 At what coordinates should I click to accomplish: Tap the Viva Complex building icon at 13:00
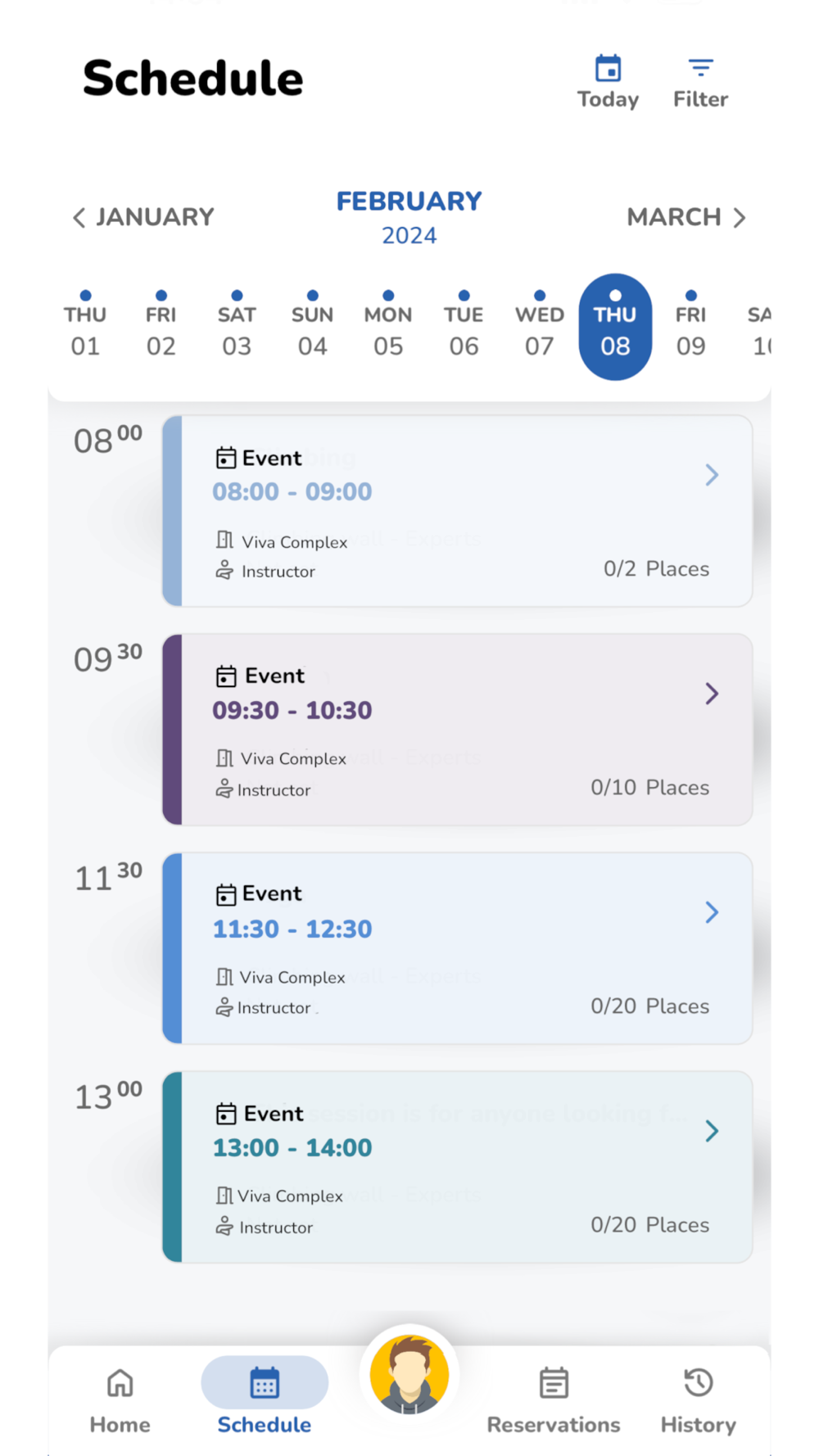tap(224, 1196)
